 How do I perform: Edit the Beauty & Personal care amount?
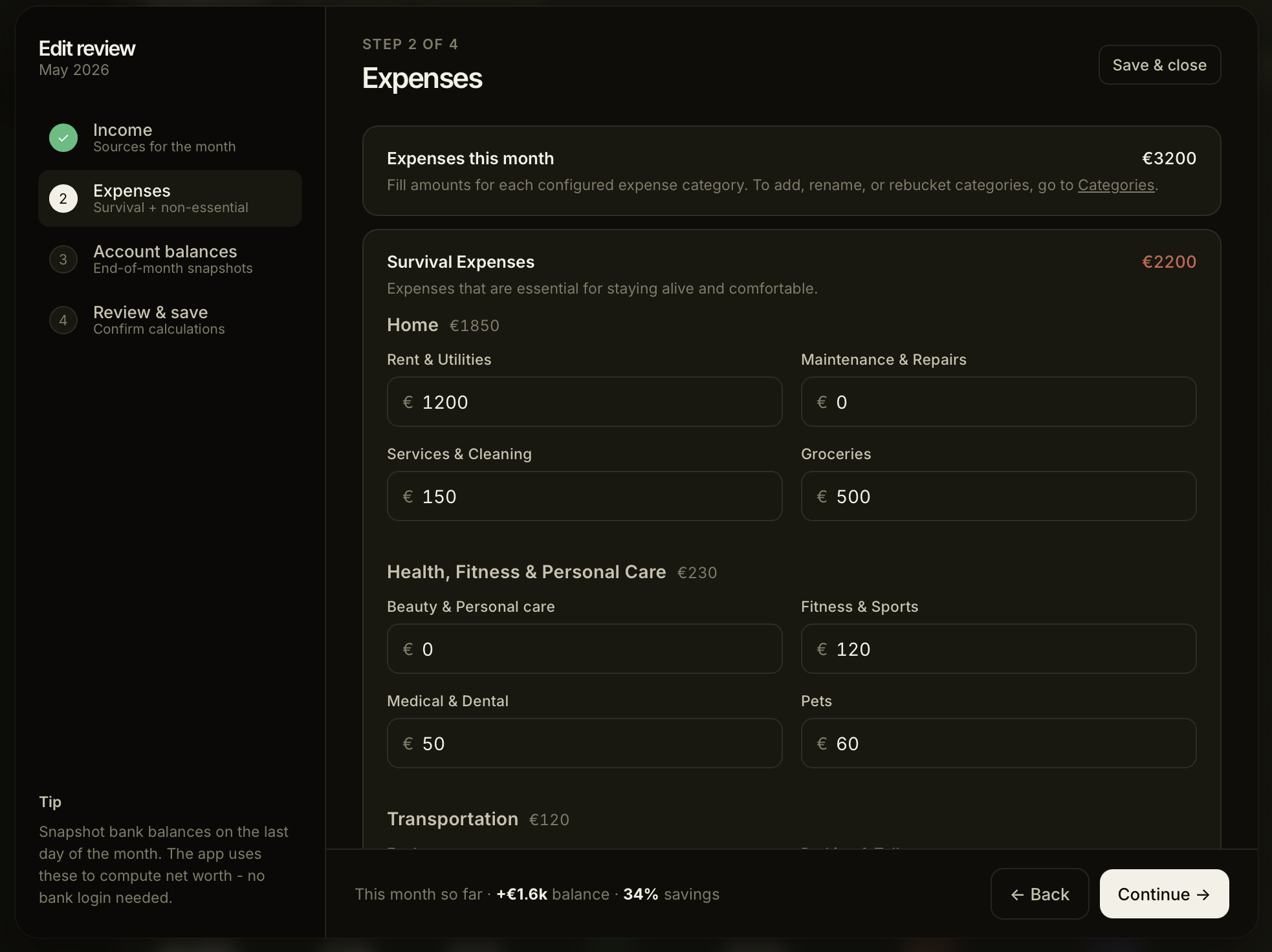pyautogui.click(x=585, y=649)
